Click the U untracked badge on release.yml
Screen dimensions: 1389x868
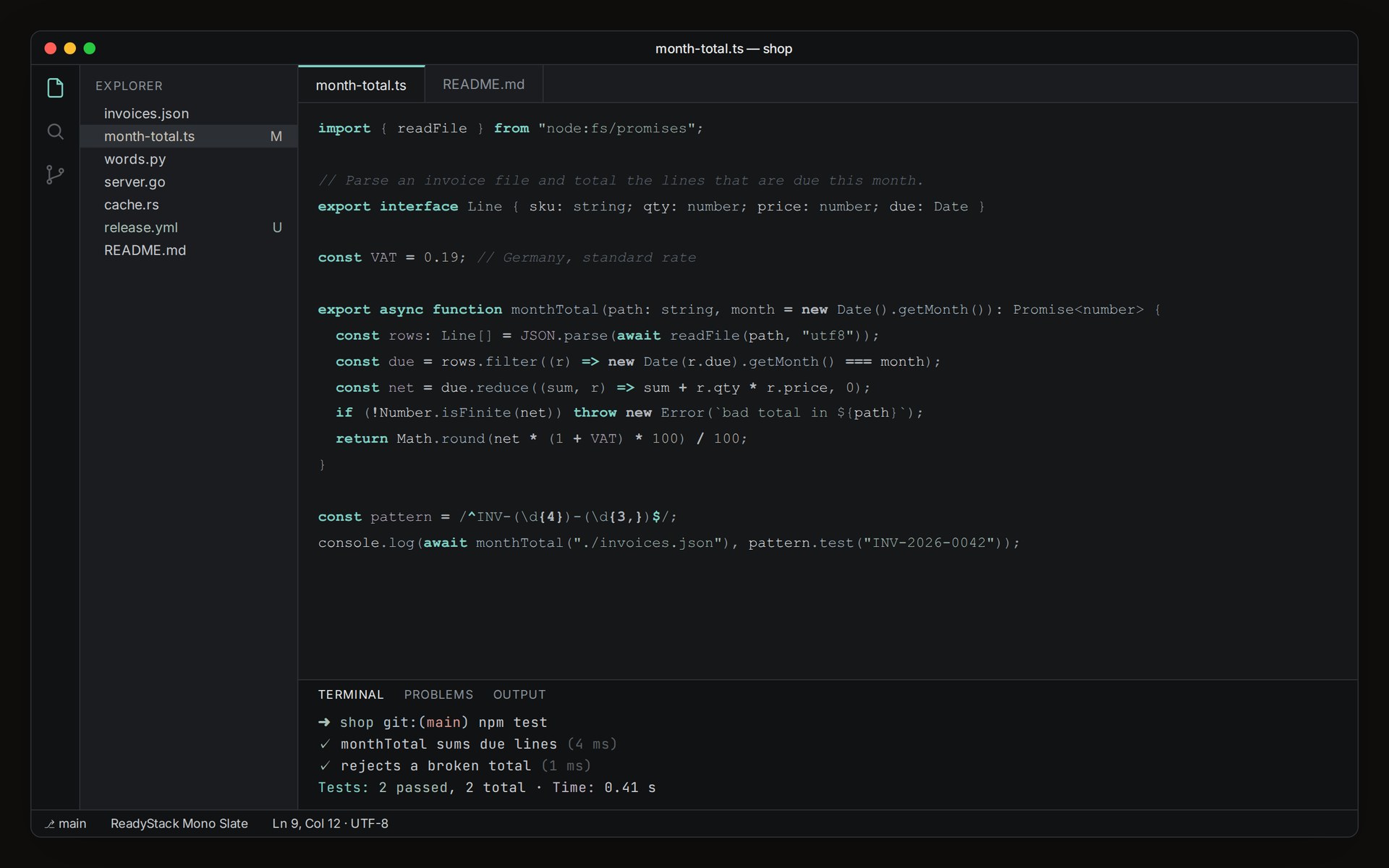point(277,227)
